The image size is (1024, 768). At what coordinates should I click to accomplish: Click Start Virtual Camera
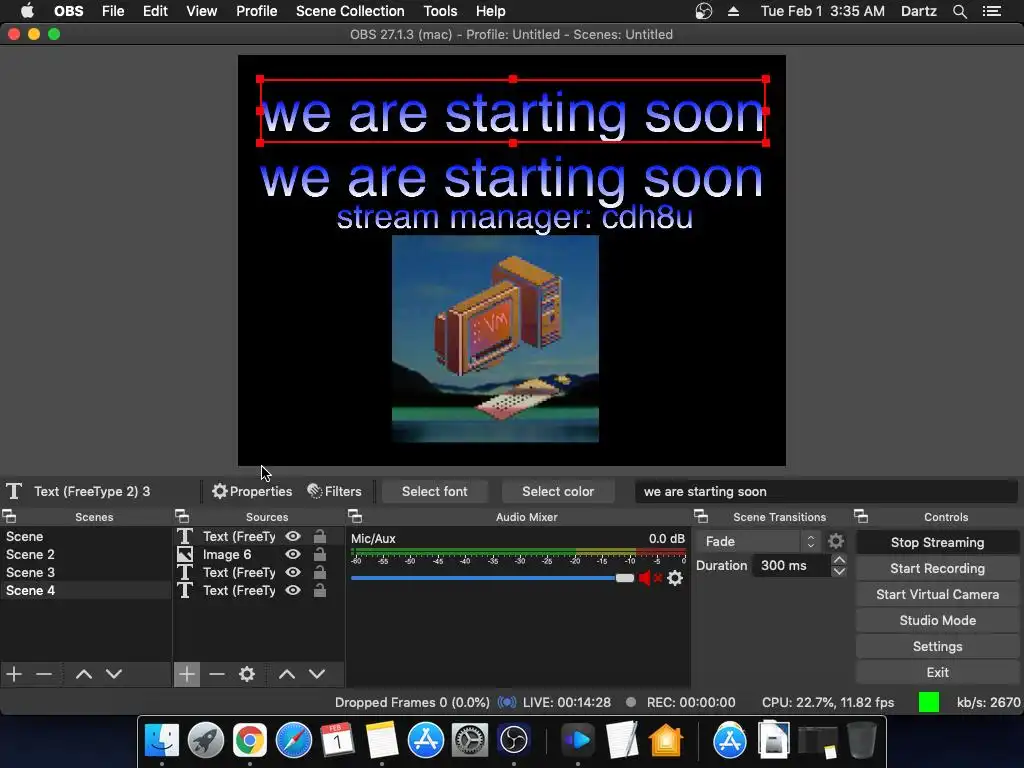[937, 595]
